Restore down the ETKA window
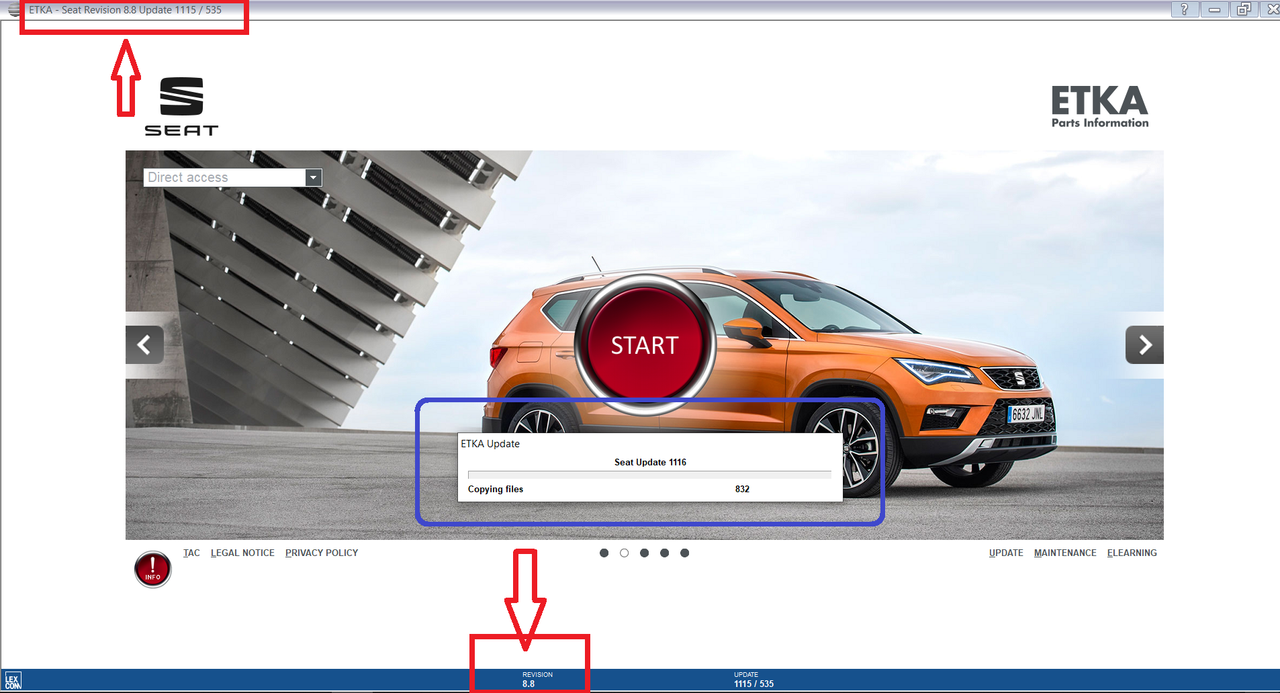 1243,9
